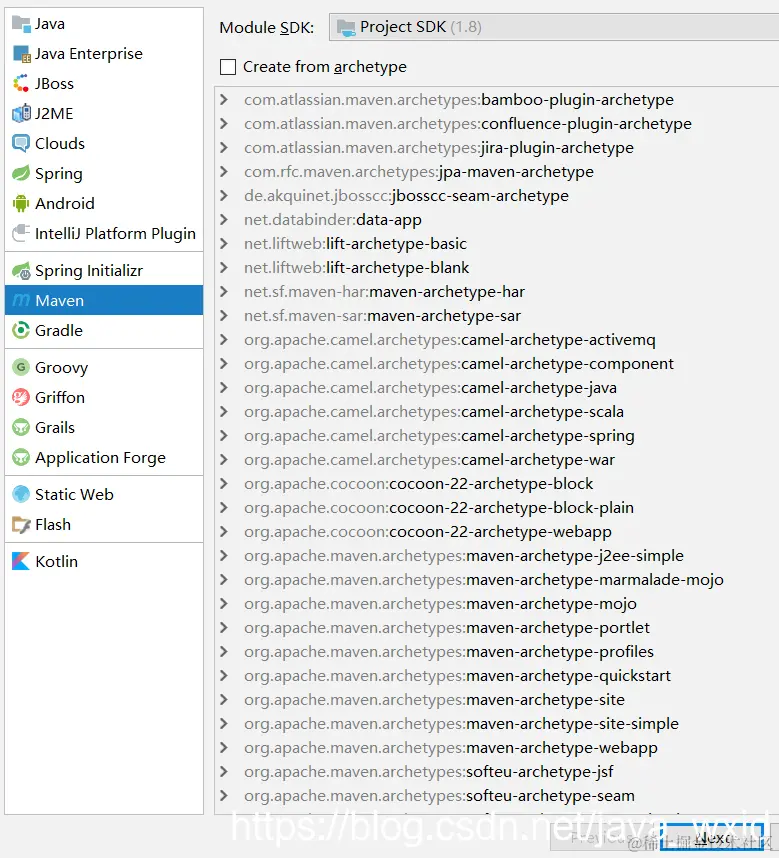
Task: Click the Griffon icon
Action: pyautogui.click(x=21, y=397)
